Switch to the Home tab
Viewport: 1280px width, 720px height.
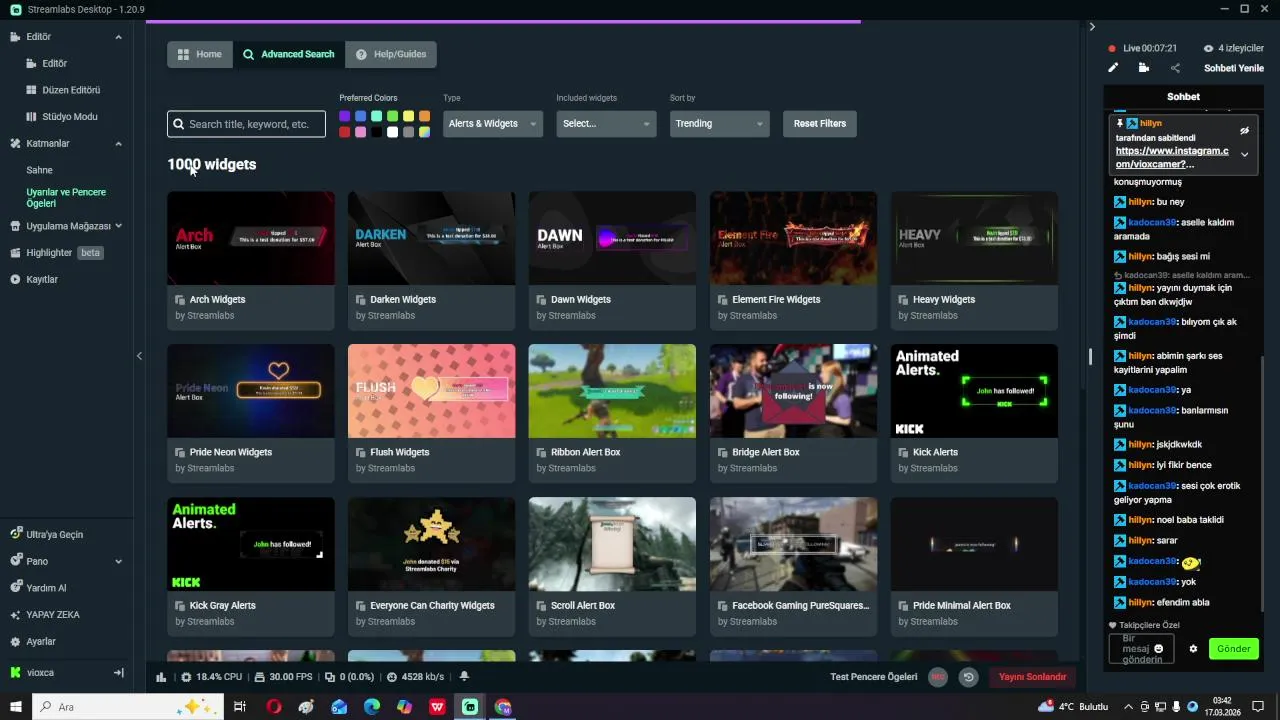coord(200,54)
